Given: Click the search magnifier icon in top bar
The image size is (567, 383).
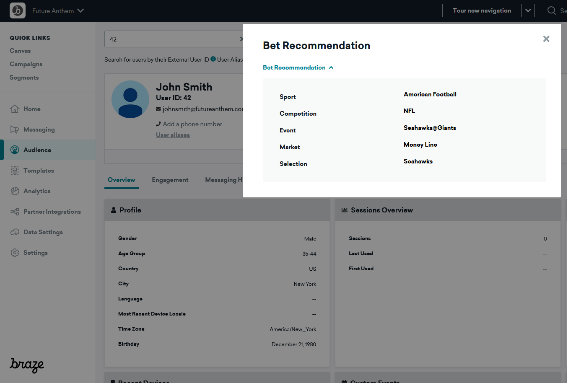Looking at the screenshot, I should coord(551,10).
